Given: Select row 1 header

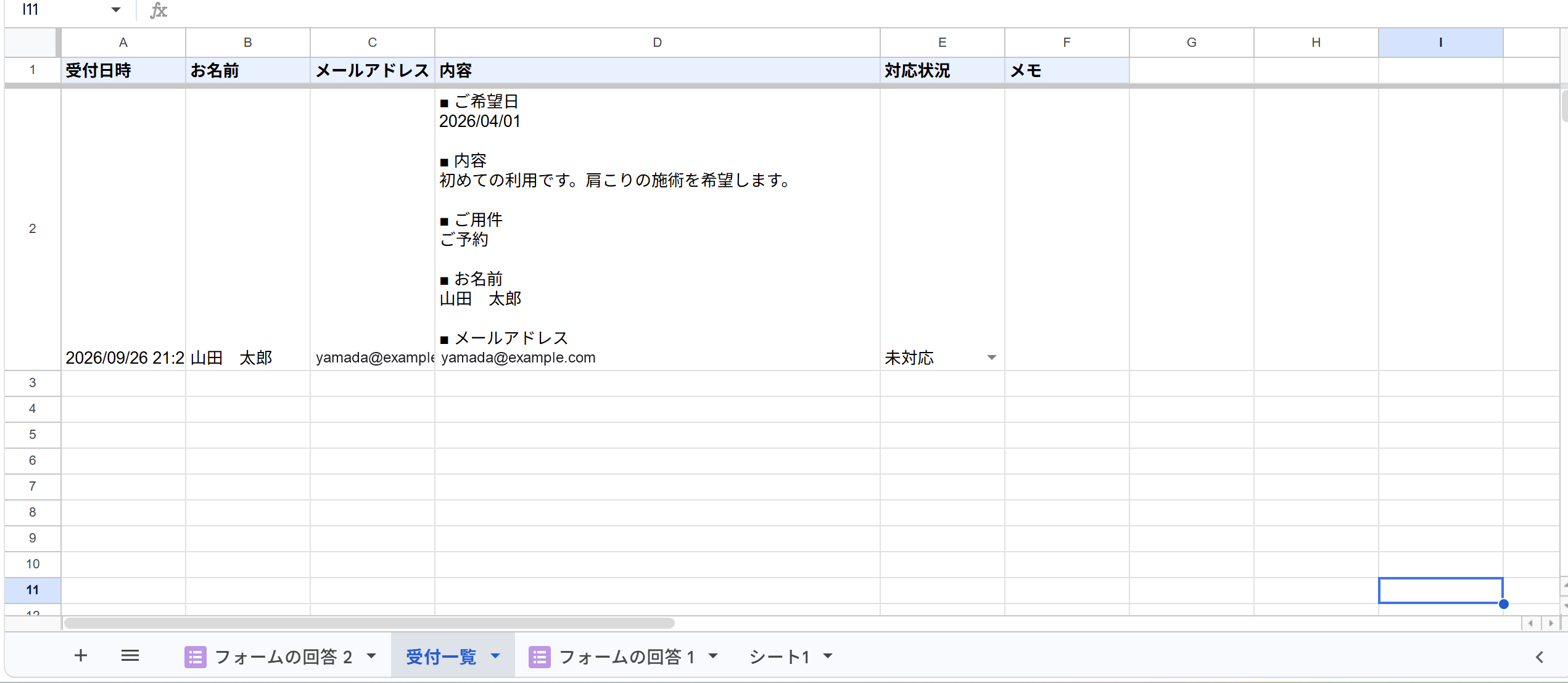Looking at the screenshot, I should (32, 70).
